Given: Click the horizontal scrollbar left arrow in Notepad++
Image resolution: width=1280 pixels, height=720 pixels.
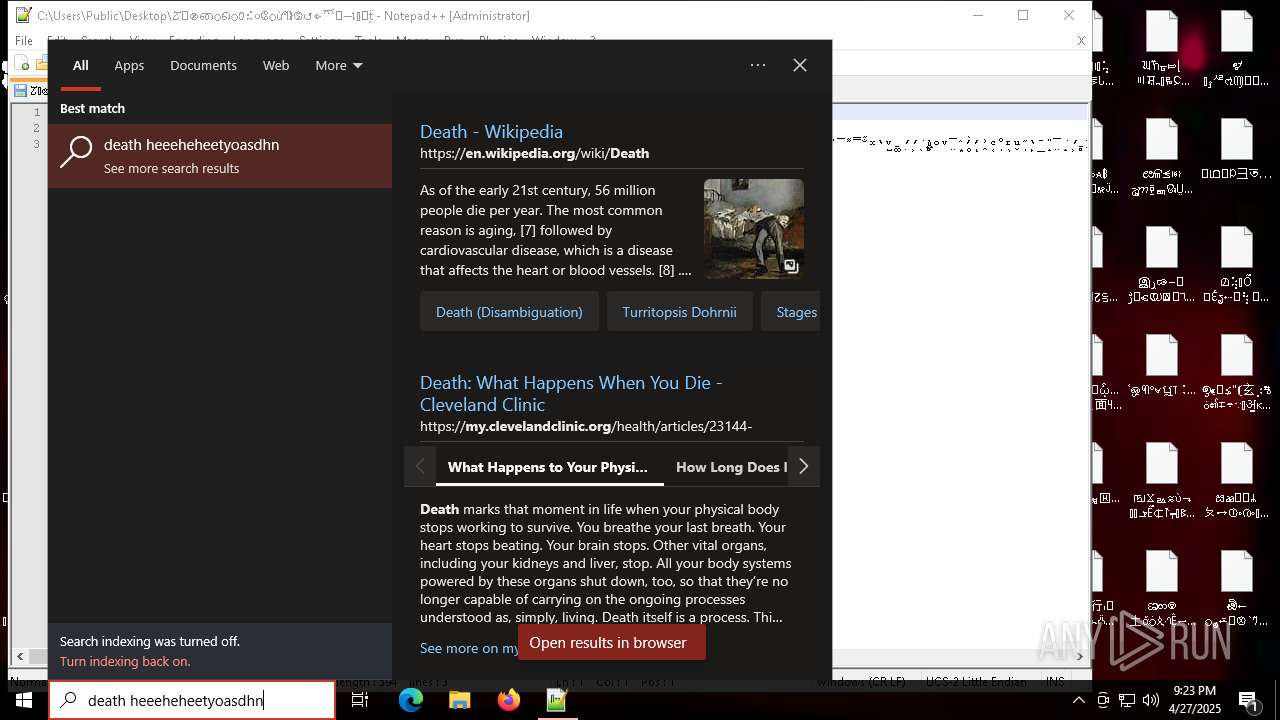Looking at the screenshot, I should (x=19, y=657).
